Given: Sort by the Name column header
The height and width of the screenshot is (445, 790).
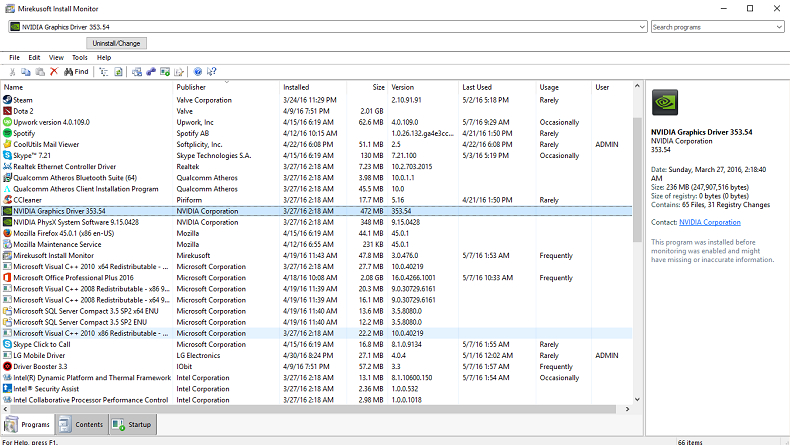Looking at the screenshot, I should pos(87,87).
